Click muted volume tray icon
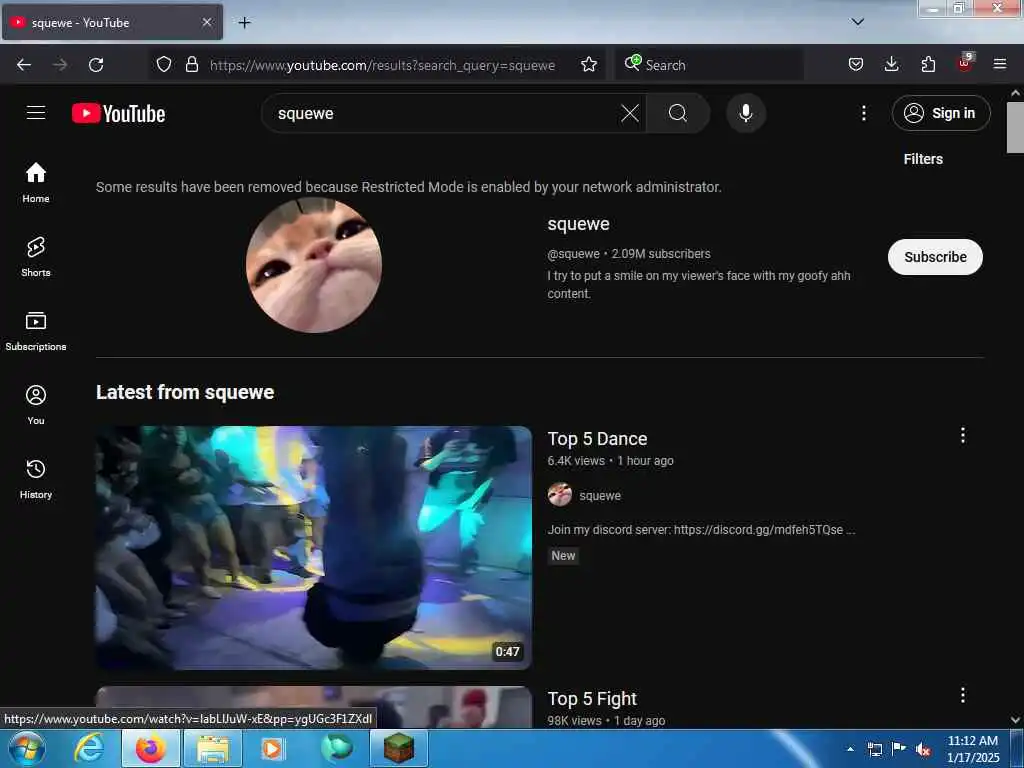The height and width of the screenshot is (768, 1024). point(923,749)
